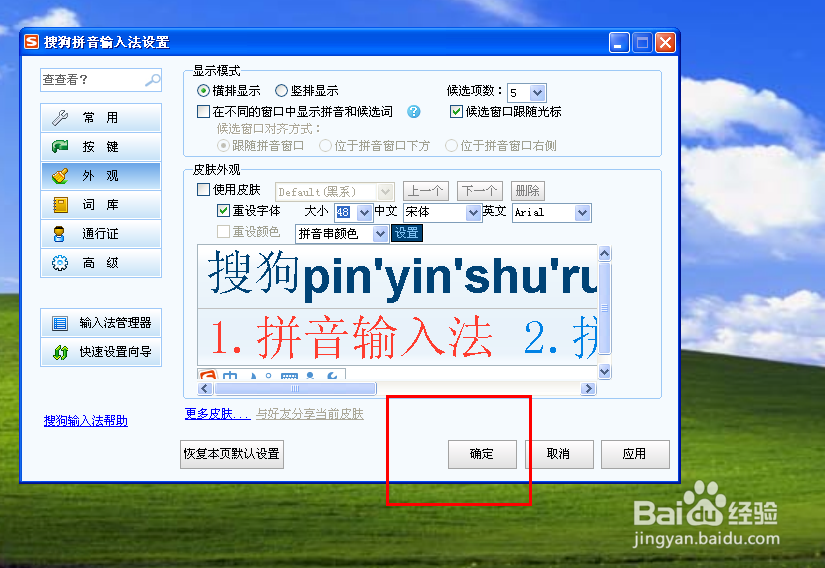The width and height of the screenshot is (825, 568).
Task: Click the 取消 button
Action: (559, 454)
